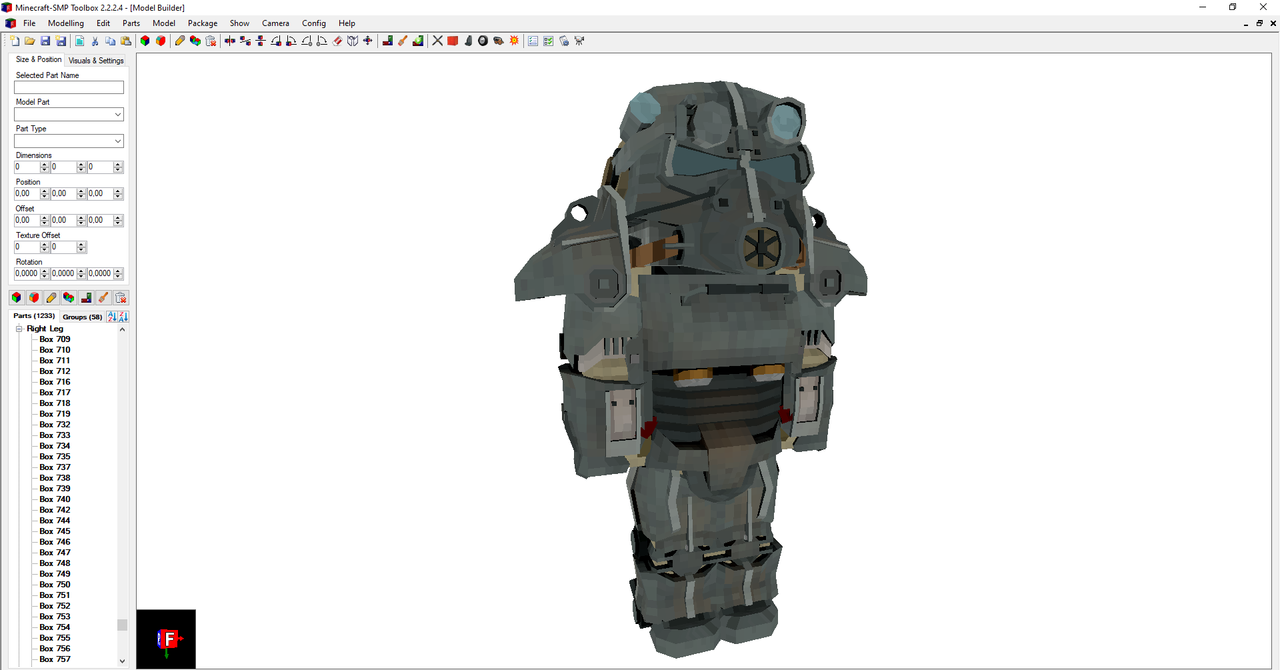
Task: Select the Parts (1233) tab
Action: 33,316
